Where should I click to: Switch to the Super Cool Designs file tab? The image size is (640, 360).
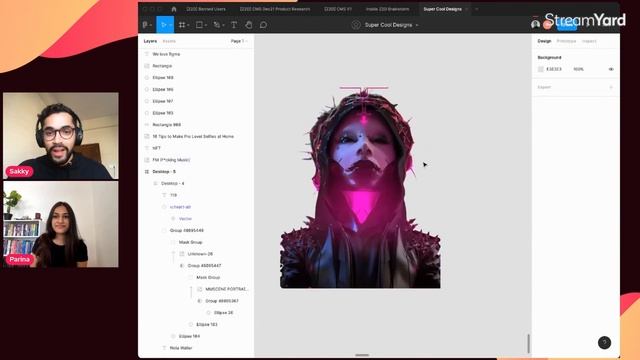(442, 9)
